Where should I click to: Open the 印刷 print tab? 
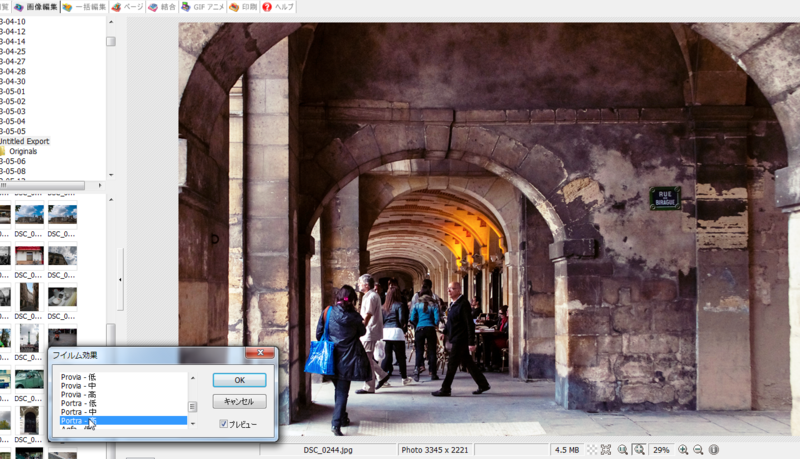(x=243, y=7)
